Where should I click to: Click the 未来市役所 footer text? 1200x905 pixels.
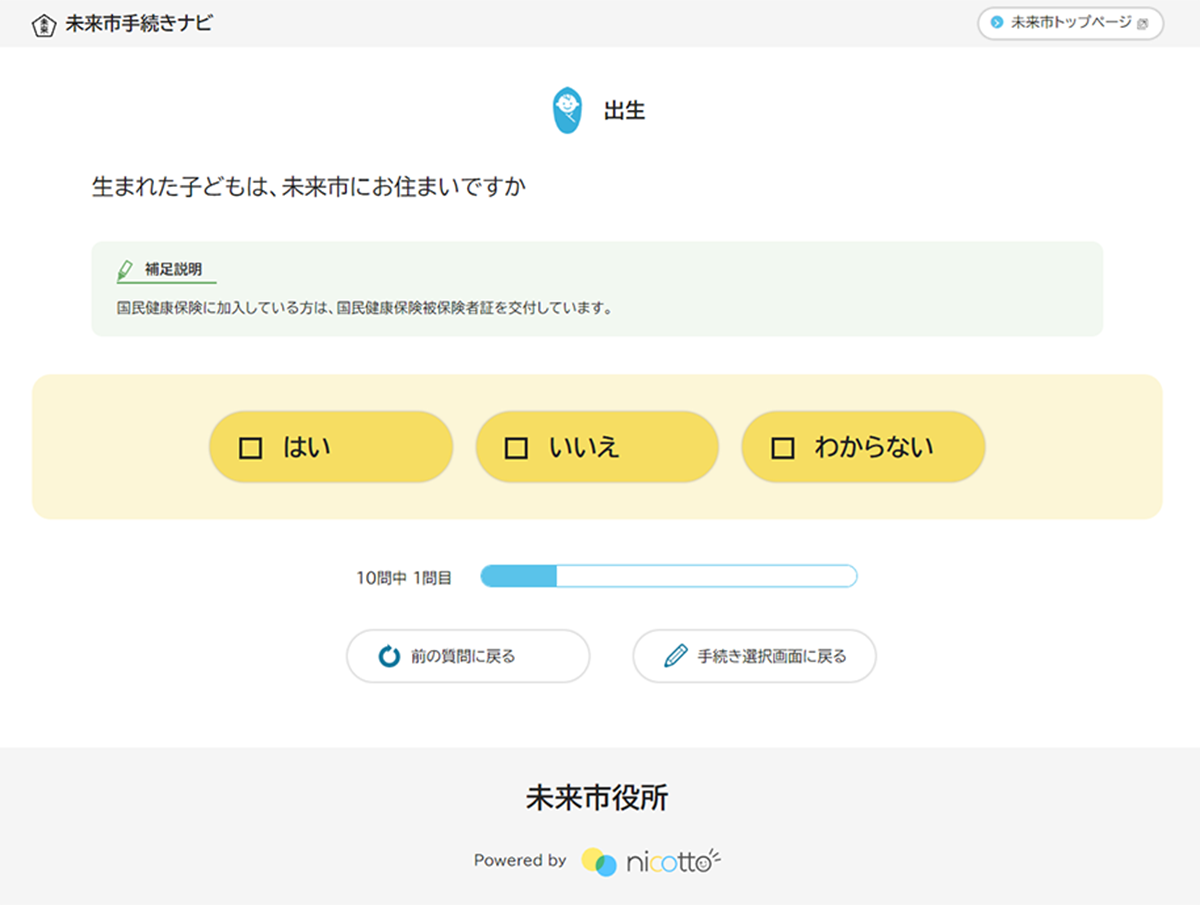point(597,798)
